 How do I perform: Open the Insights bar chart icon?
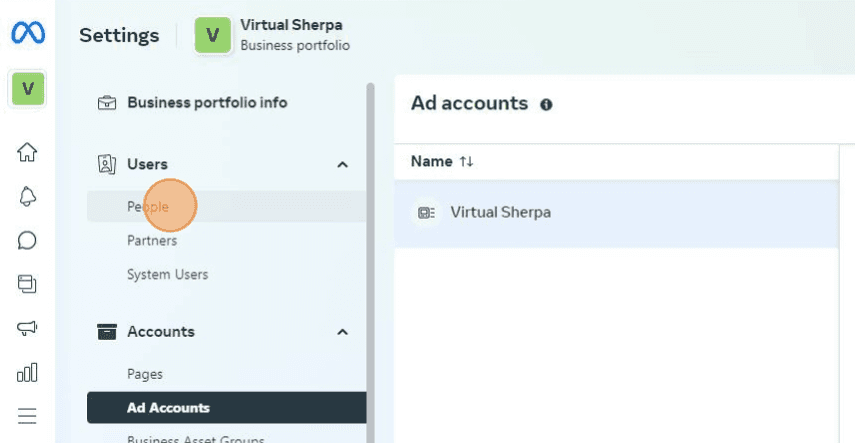coord(27,372)
